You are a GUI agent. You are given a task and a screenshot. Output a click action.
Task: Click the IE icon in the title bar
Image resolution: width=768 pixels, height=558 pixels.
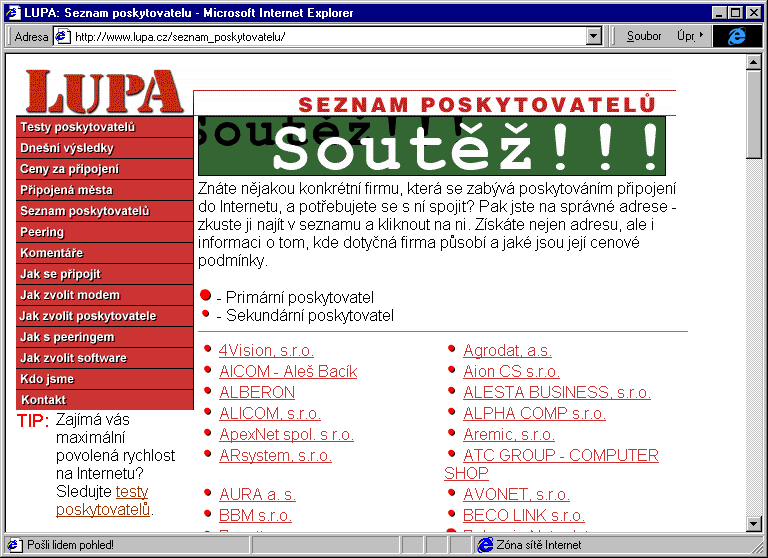(x=13, y=12)
